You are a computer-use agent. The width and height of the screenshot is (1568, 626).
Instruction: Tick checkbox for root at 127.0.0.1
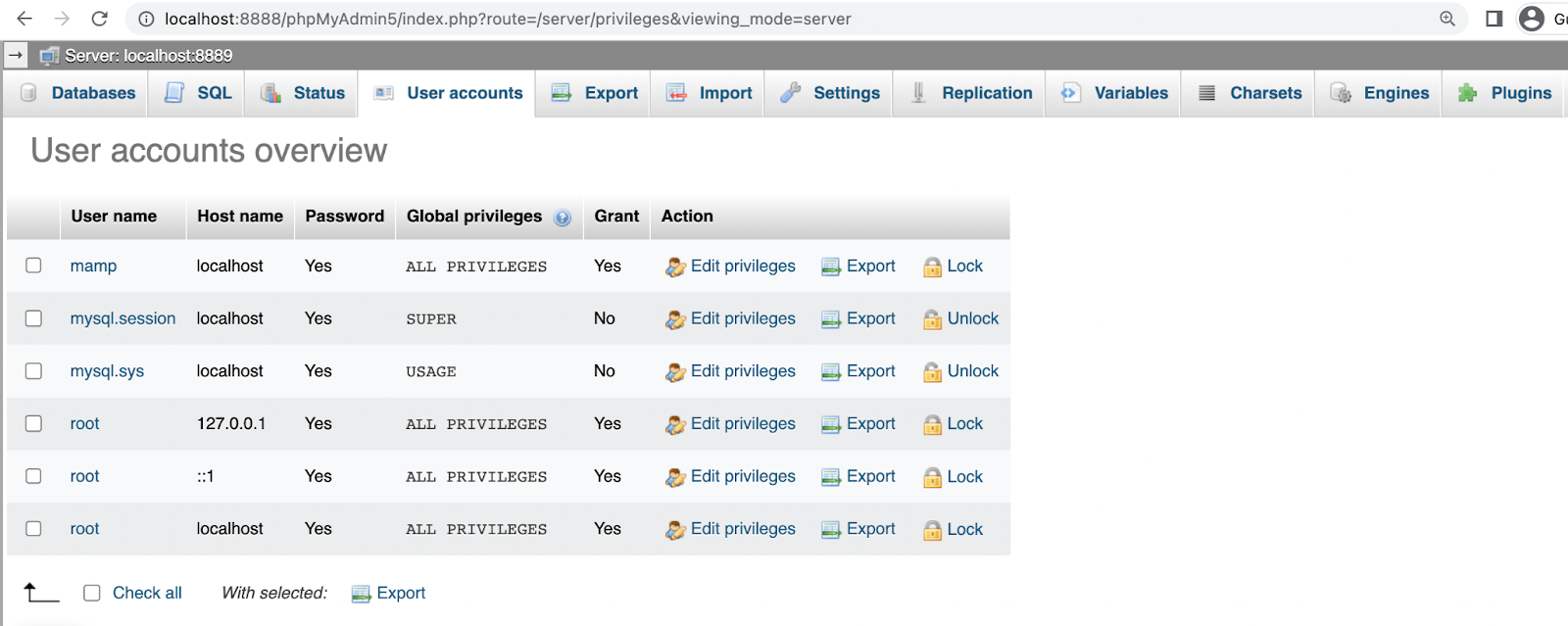click(x=33, y=423)
